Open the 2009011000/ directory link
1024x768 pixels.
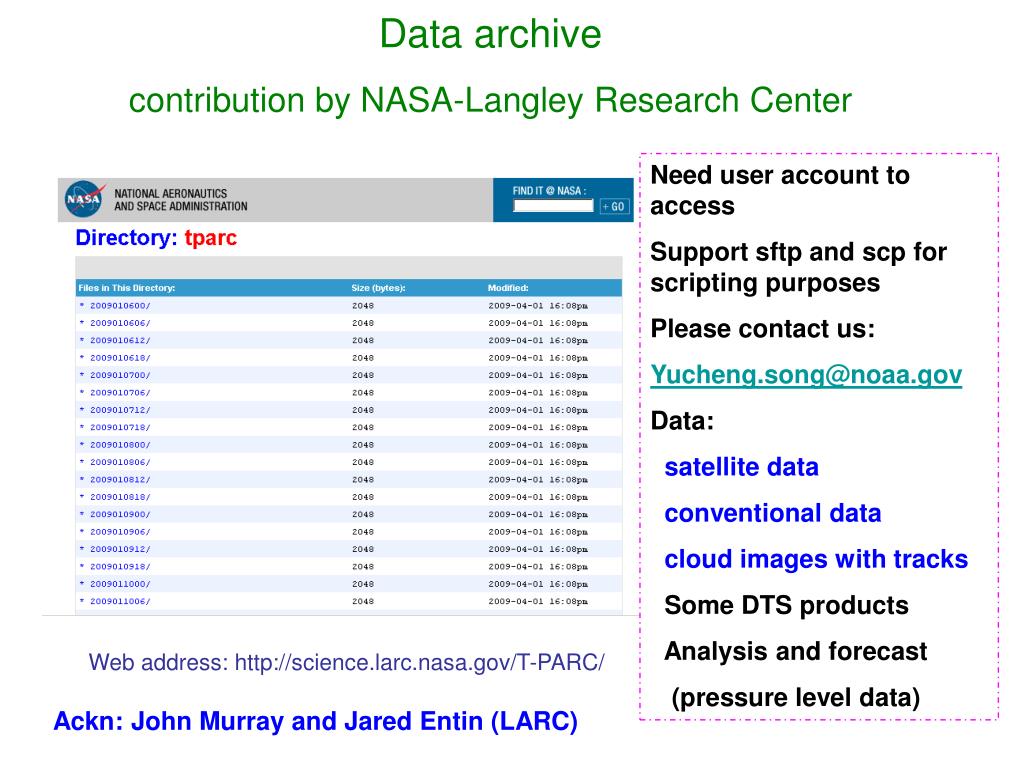tap(120, 584)
